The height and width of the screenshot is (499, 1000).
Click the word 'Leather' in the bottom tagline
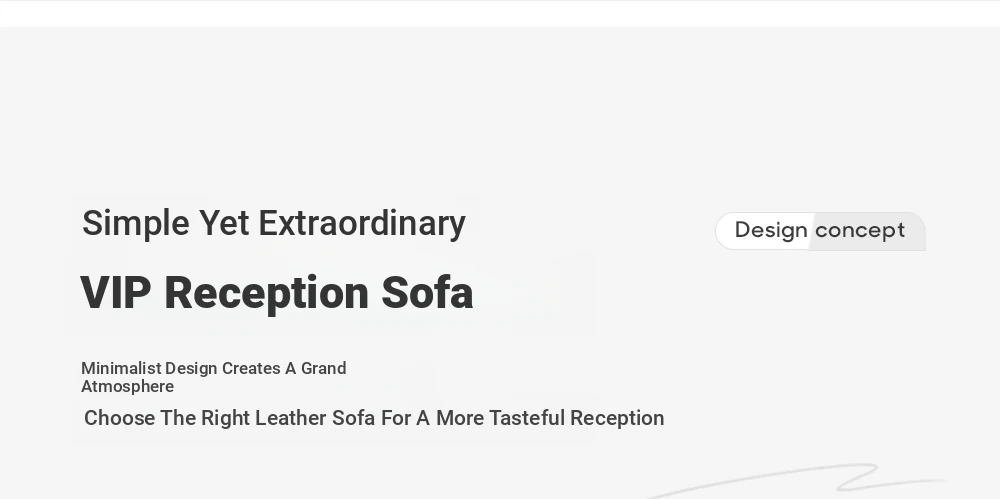click(x=291, y=418)
